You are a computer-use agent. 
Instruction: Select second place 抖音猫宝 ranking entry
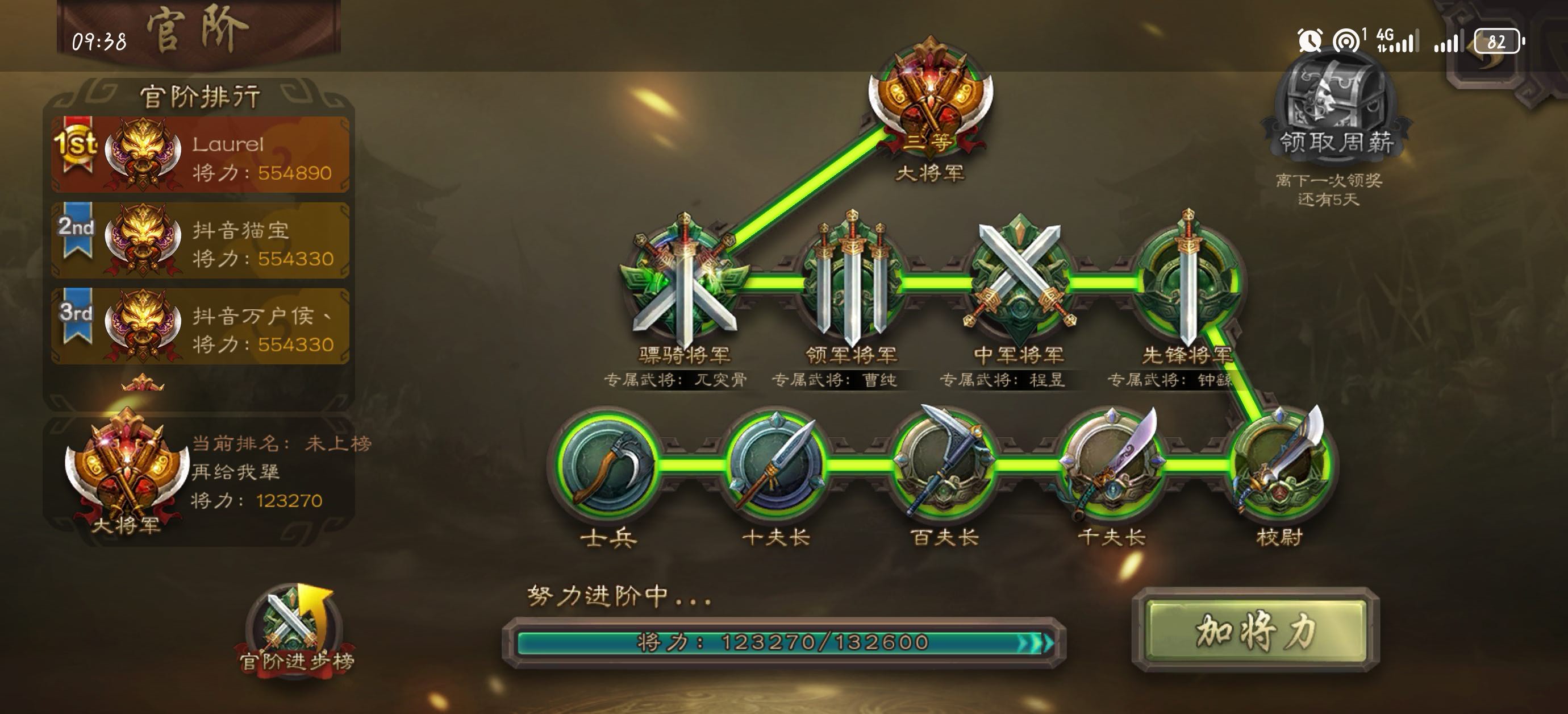(x=200, y=240)
